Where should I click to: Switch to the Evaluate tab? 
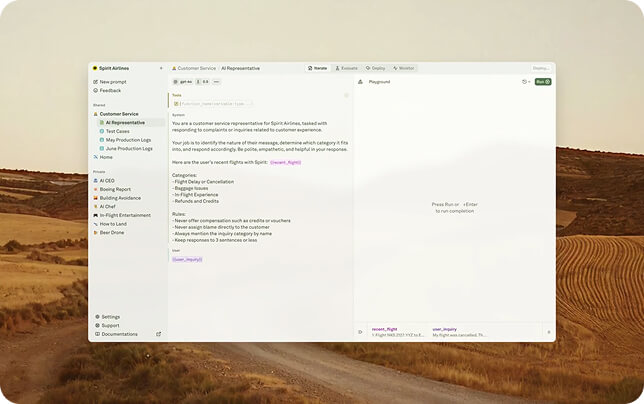347,68
